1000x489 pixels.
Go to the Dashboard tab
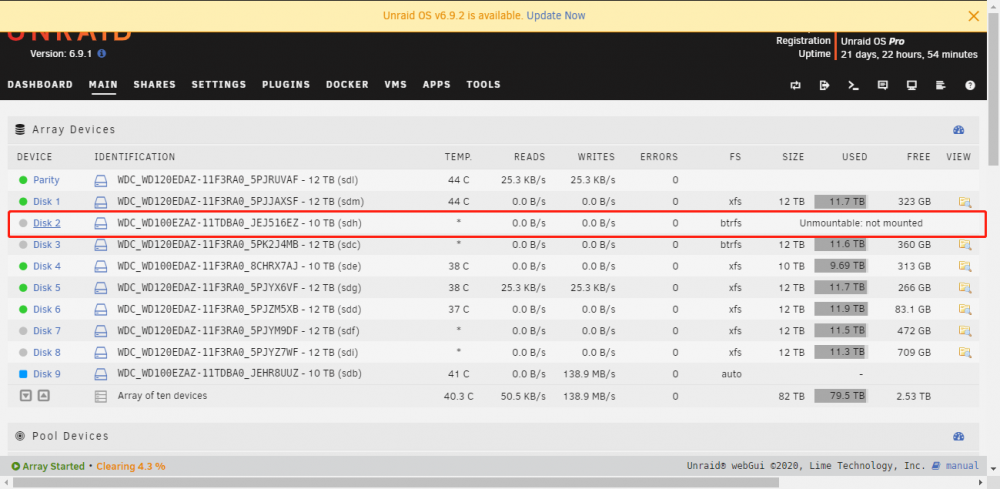[40, 85]
